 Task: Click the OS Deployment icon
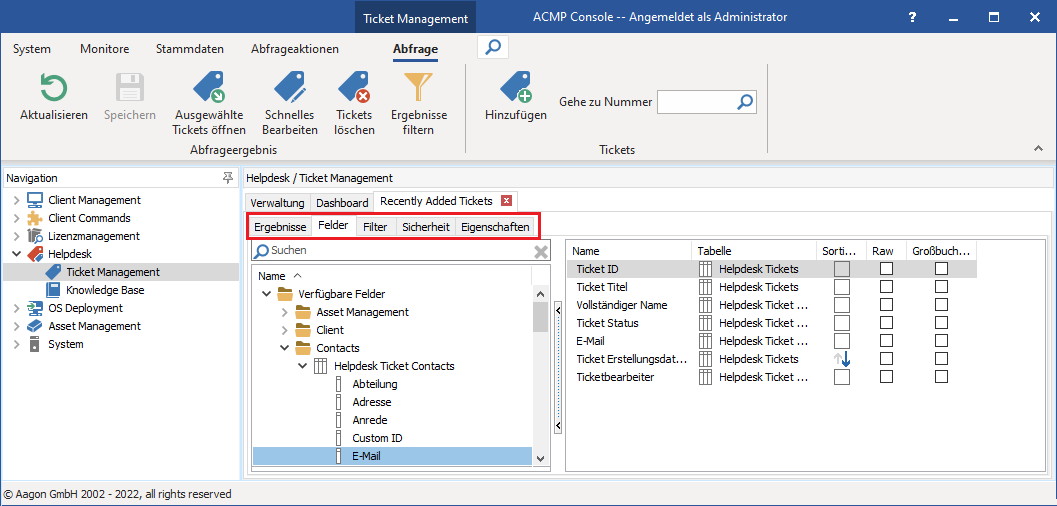34,308
